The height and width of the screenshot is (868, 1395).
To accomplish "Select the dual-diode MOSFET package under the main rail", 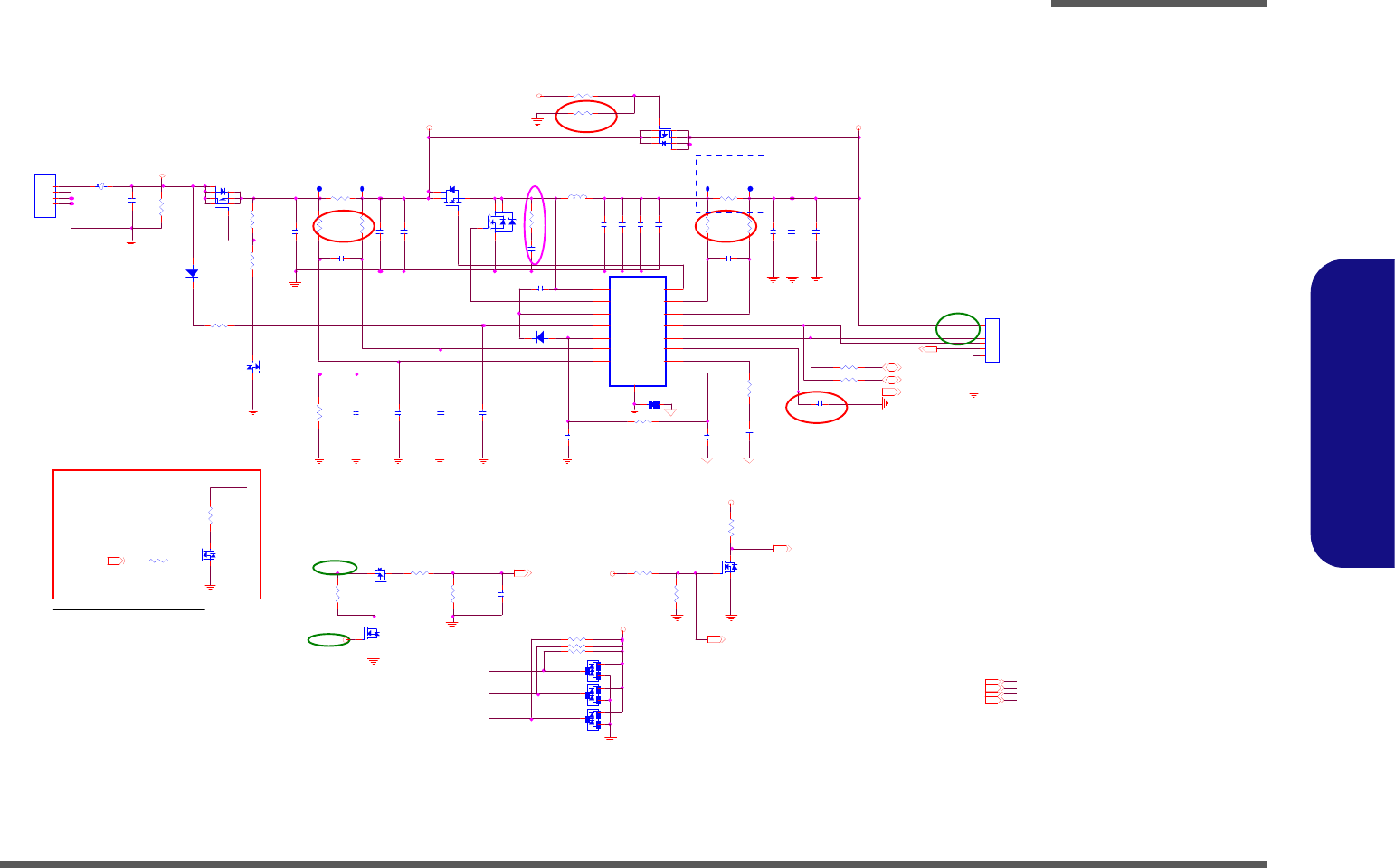I will [501, 222].
